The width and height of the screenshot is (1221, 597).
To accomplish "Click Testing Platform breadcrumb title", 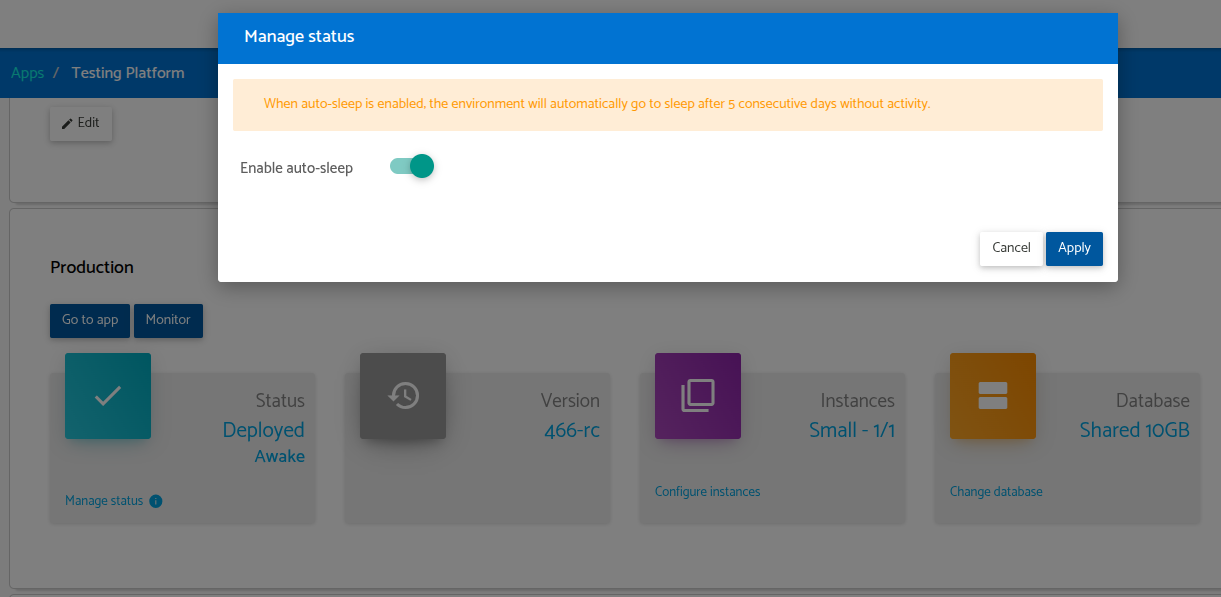I will pos(128,73).
